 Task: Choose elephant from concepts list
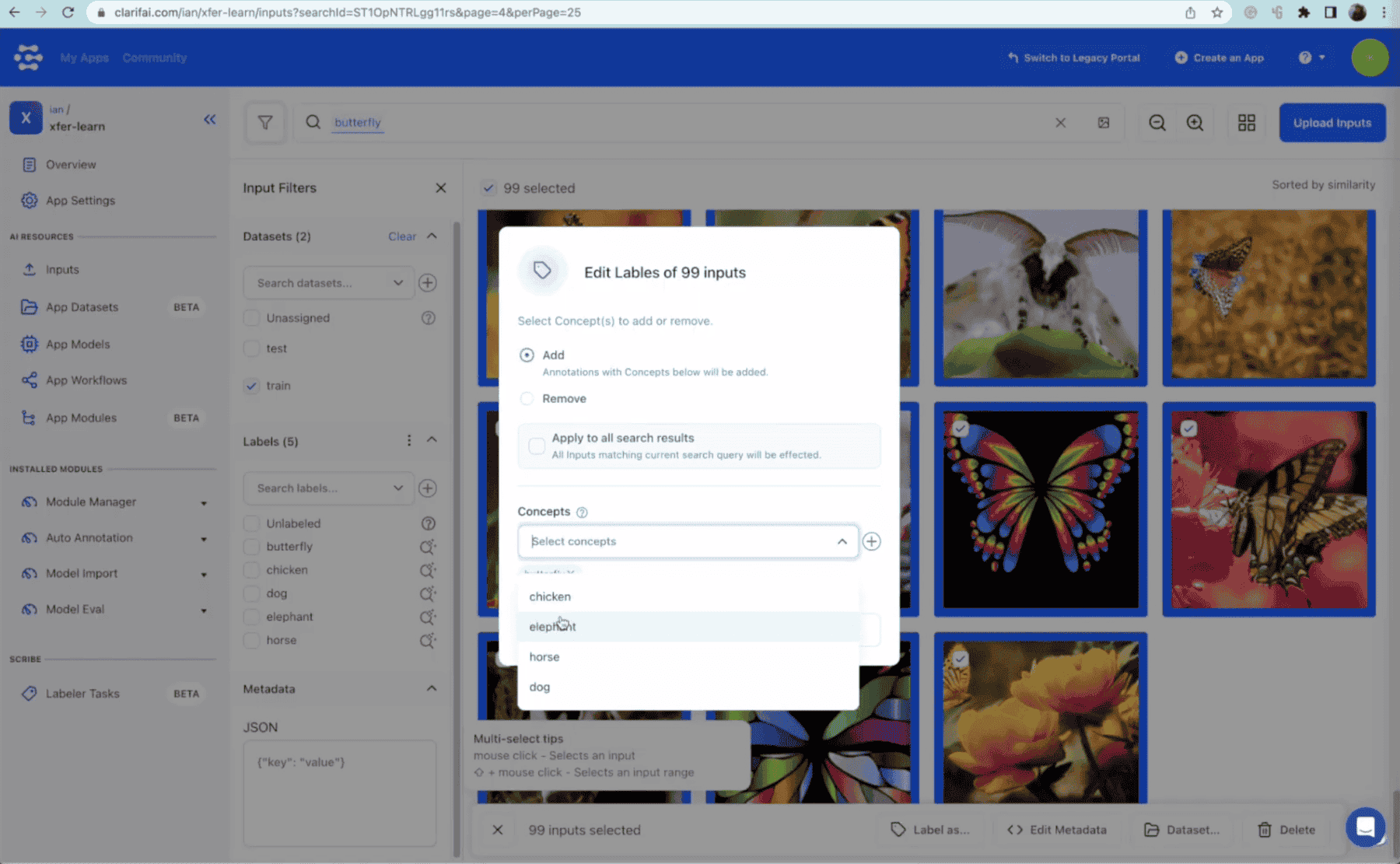552,627
